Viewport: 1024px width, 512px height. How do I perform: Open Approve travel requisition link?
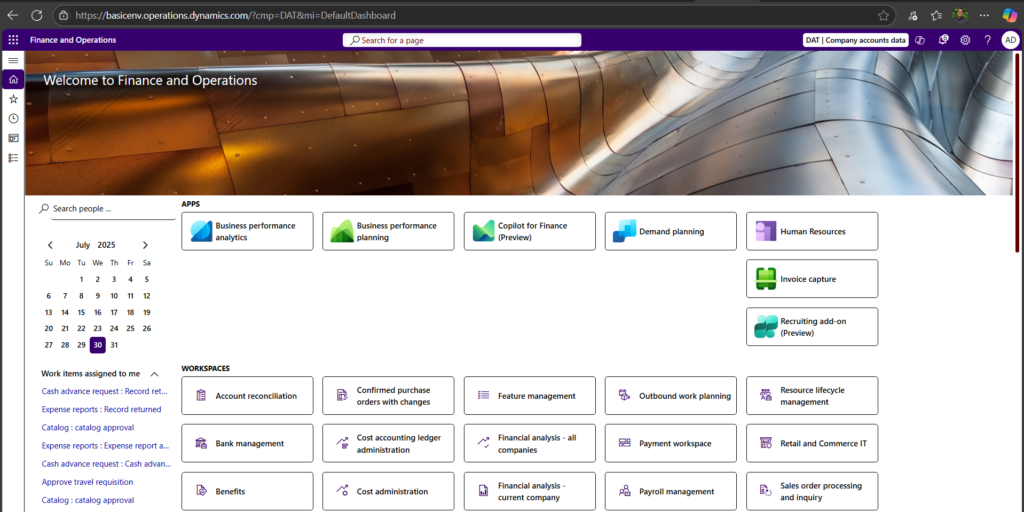[x=88, y=482]
